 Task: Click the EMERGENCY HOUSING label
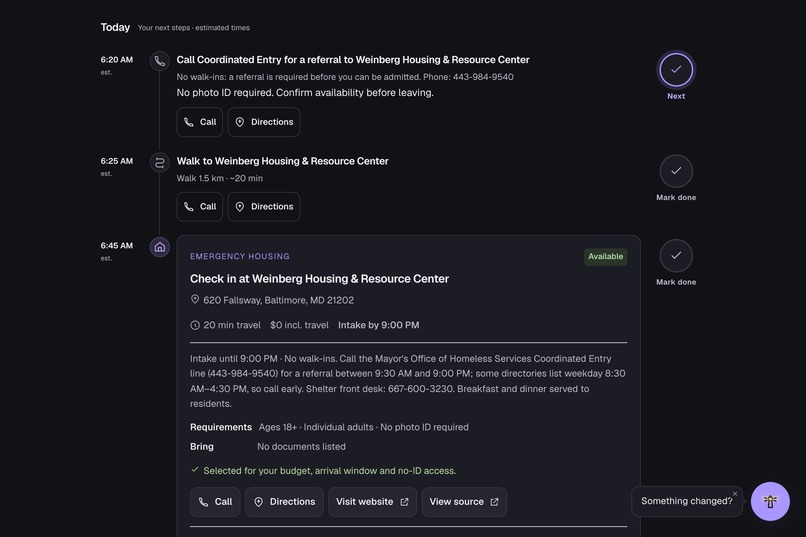(x=240, y=256)
